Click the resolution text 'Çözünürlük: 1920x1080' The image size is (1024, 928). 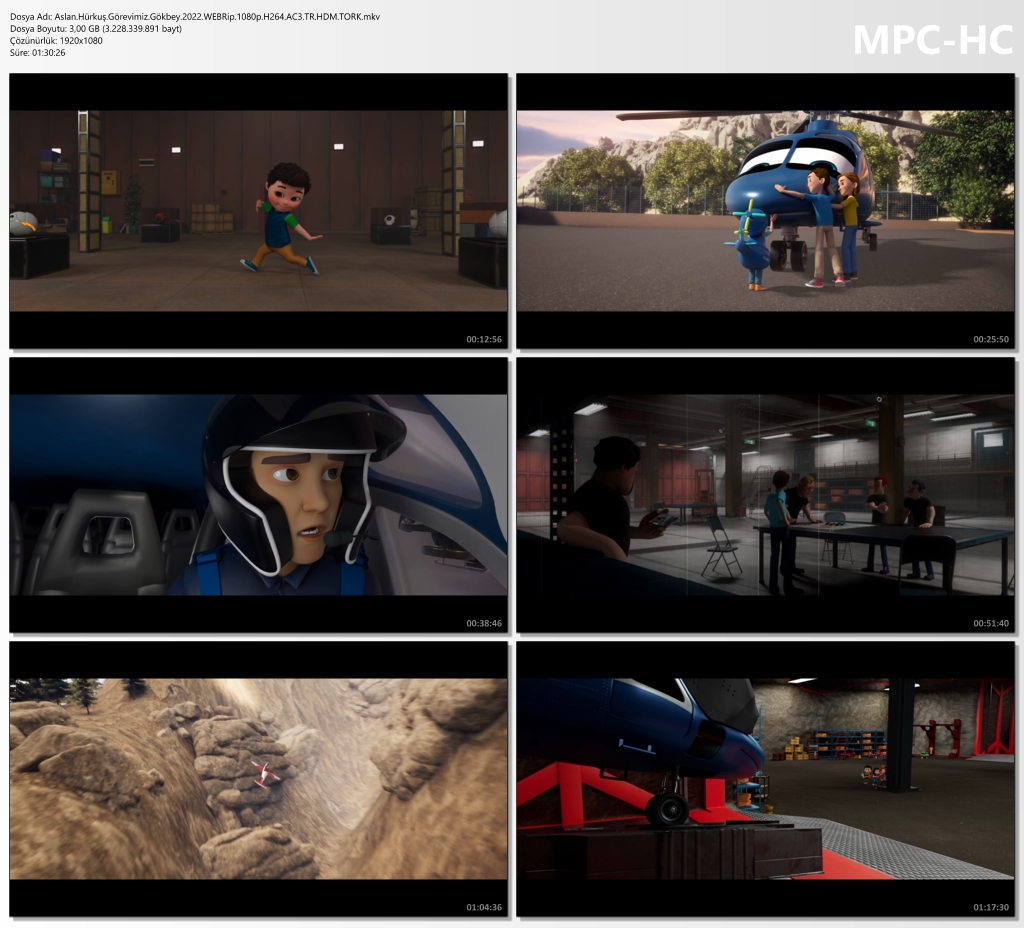pos(56,40)
